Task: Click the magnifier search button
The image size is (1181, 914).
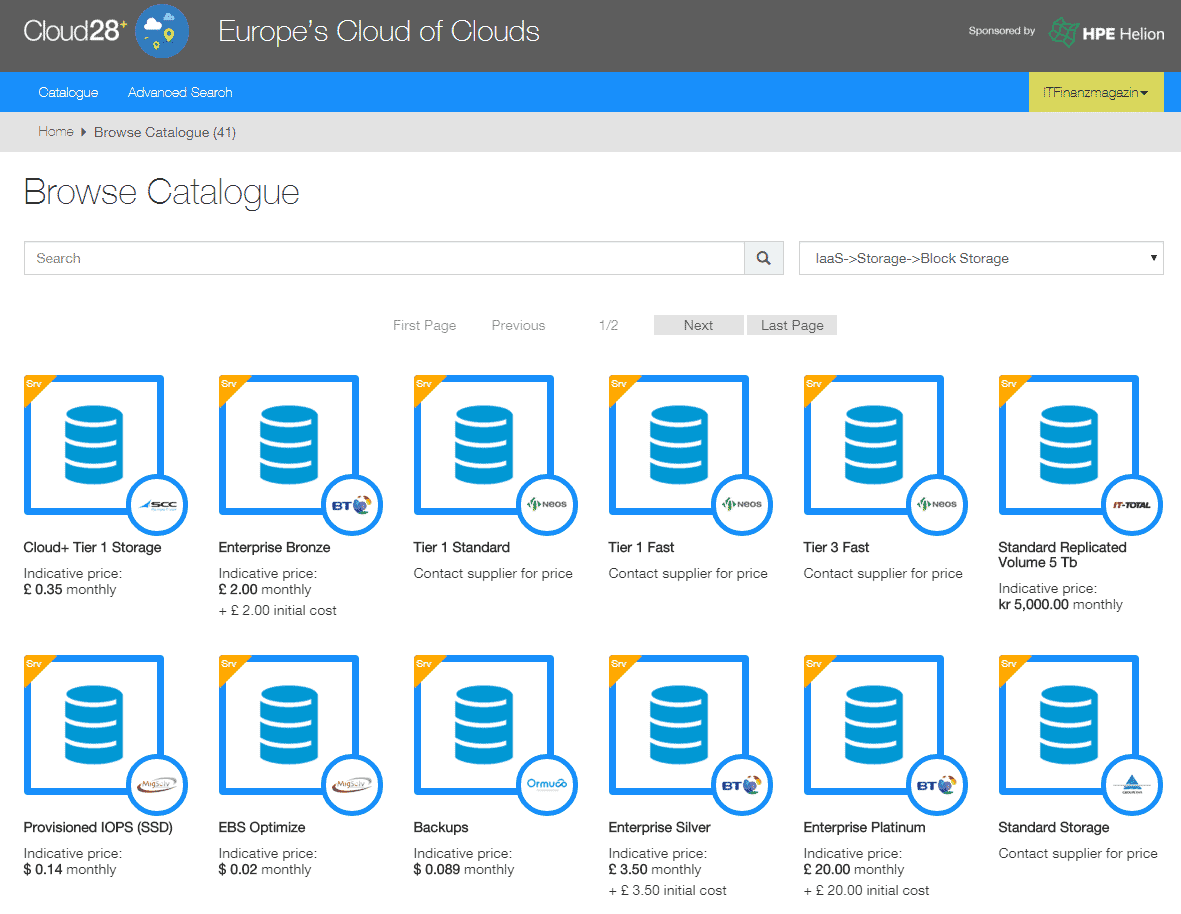Action: (764, 258)
